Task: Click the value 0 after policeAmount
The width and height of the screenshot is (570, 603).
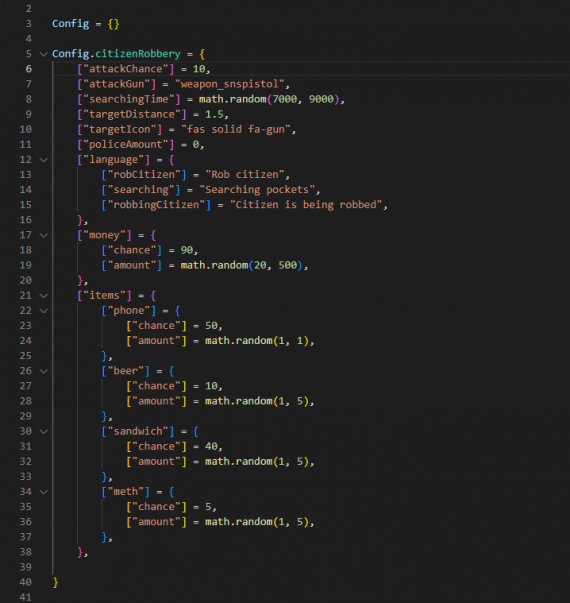Action: pos(196,144)
